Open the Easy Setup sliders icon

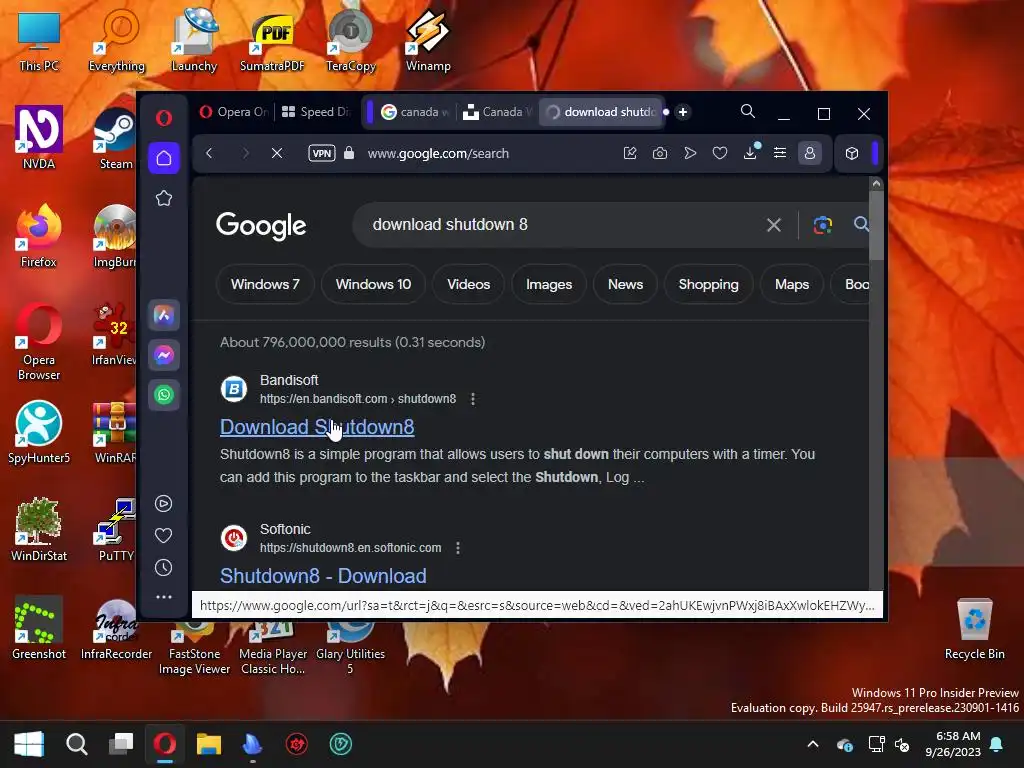click(x=780, y=153)
